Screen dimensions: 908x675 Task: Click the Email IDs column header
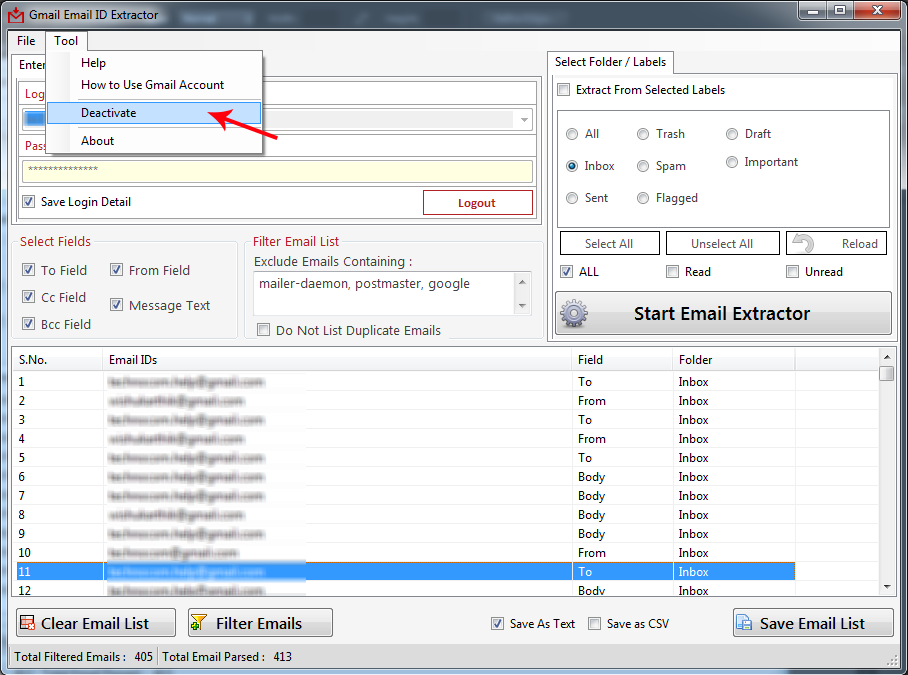(337, 360)
